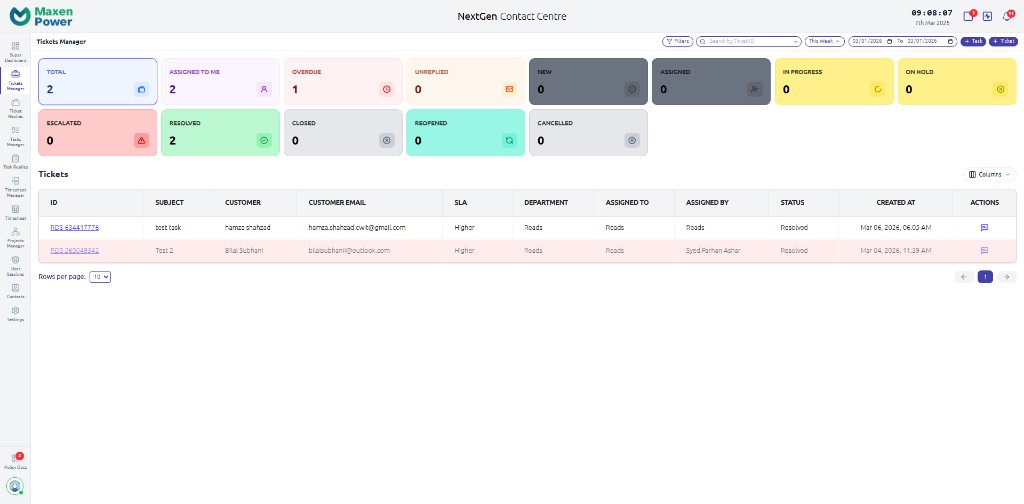Open the Filters button
This screenshot has height=504, width=1024.
[x=677, y=42]
